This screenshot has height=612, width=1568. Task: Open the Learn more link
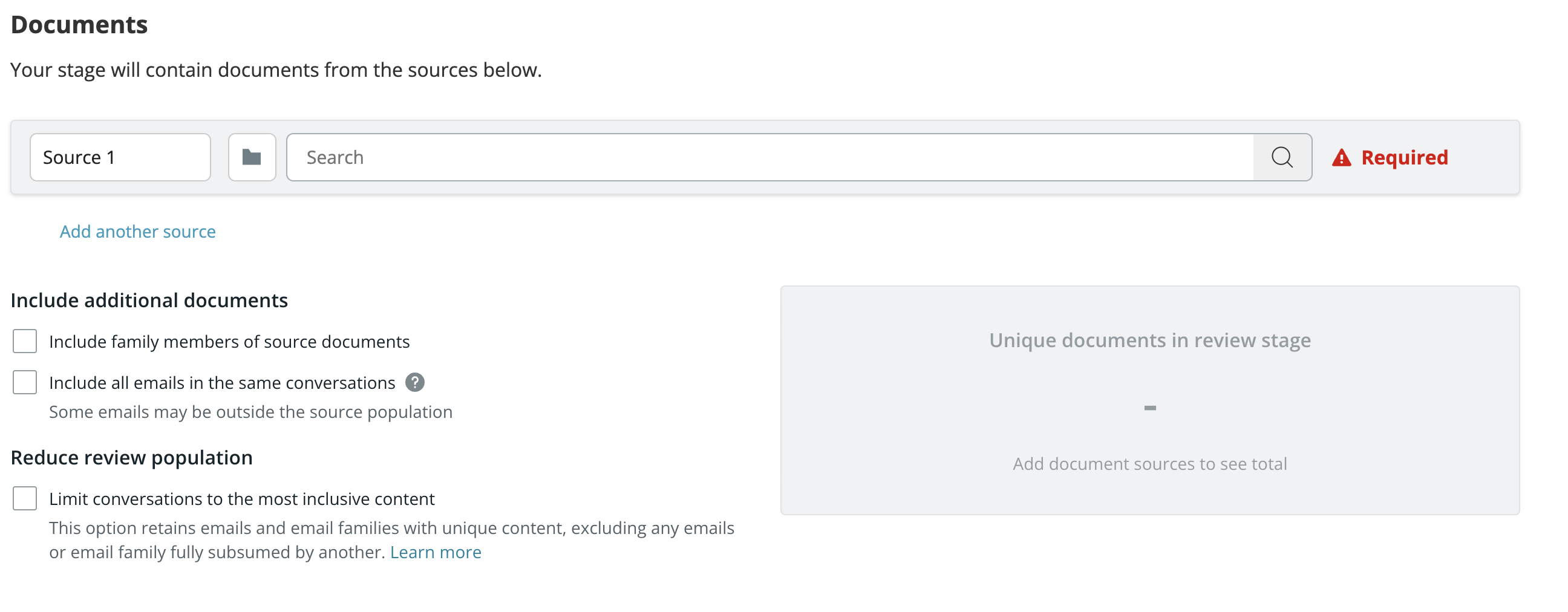[436, 552]
